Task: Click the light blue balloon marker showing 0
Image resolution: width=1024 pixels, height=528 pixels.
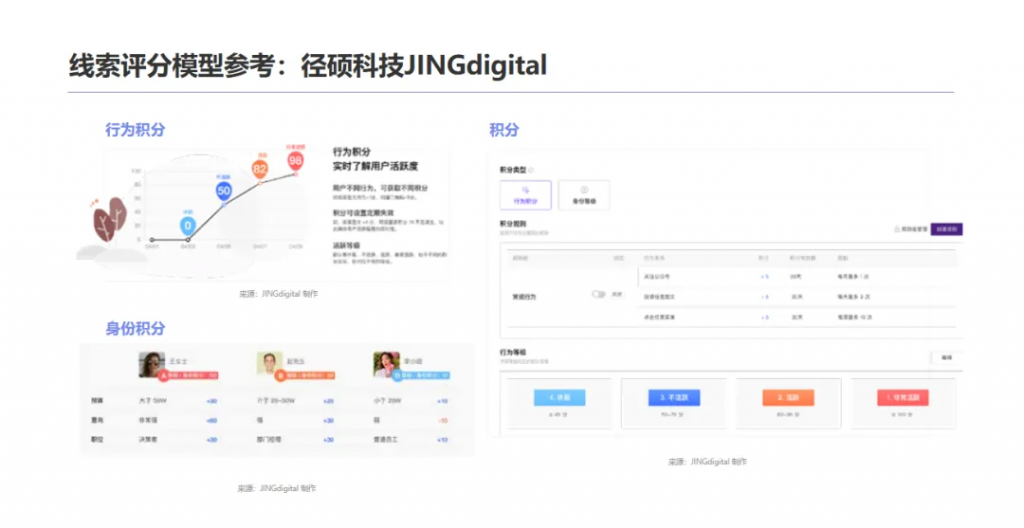Action: click(x=187, y=227)
